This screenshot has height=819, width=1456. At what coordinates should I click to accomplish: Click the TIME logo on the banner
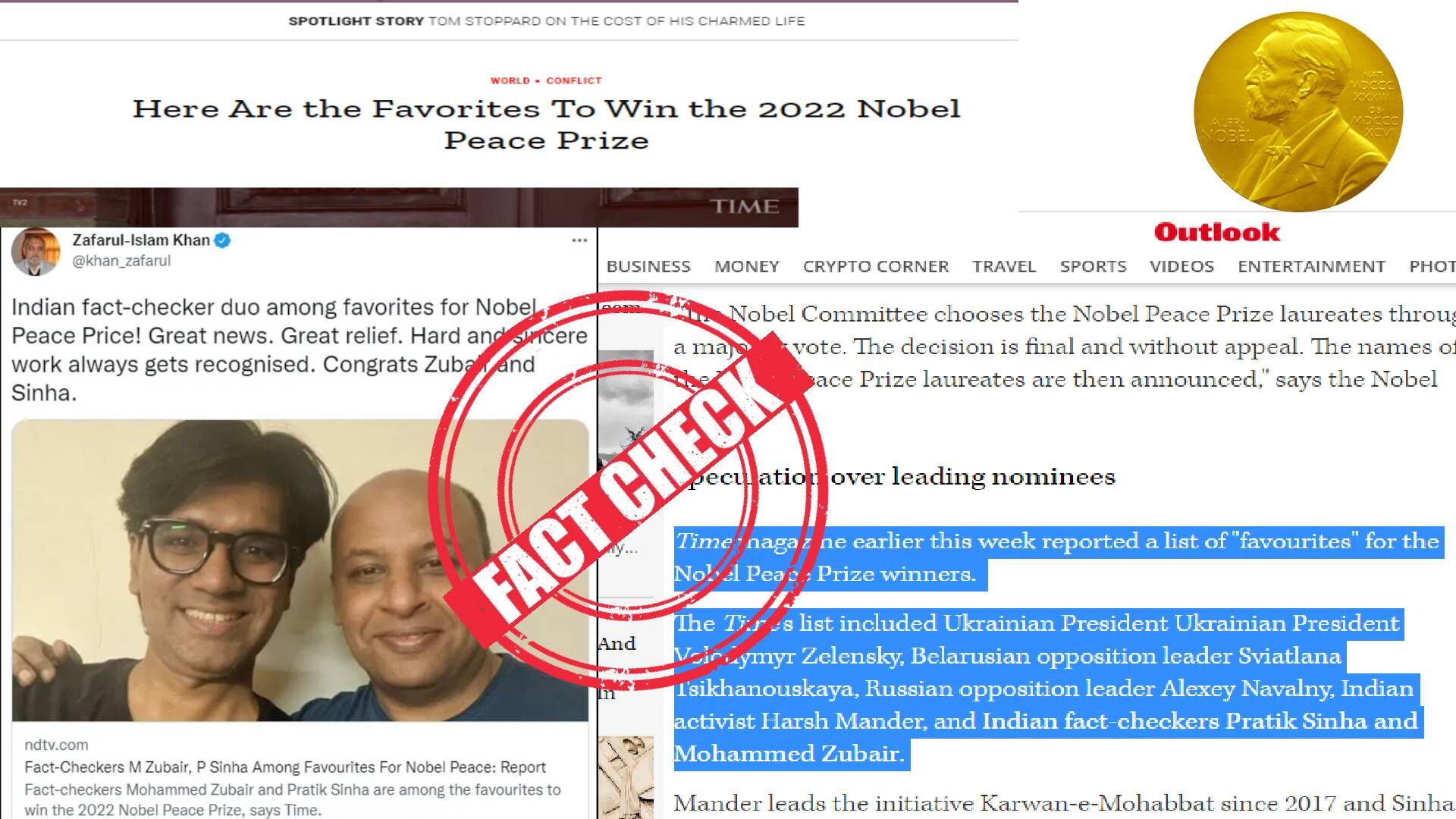pos(745,207)
